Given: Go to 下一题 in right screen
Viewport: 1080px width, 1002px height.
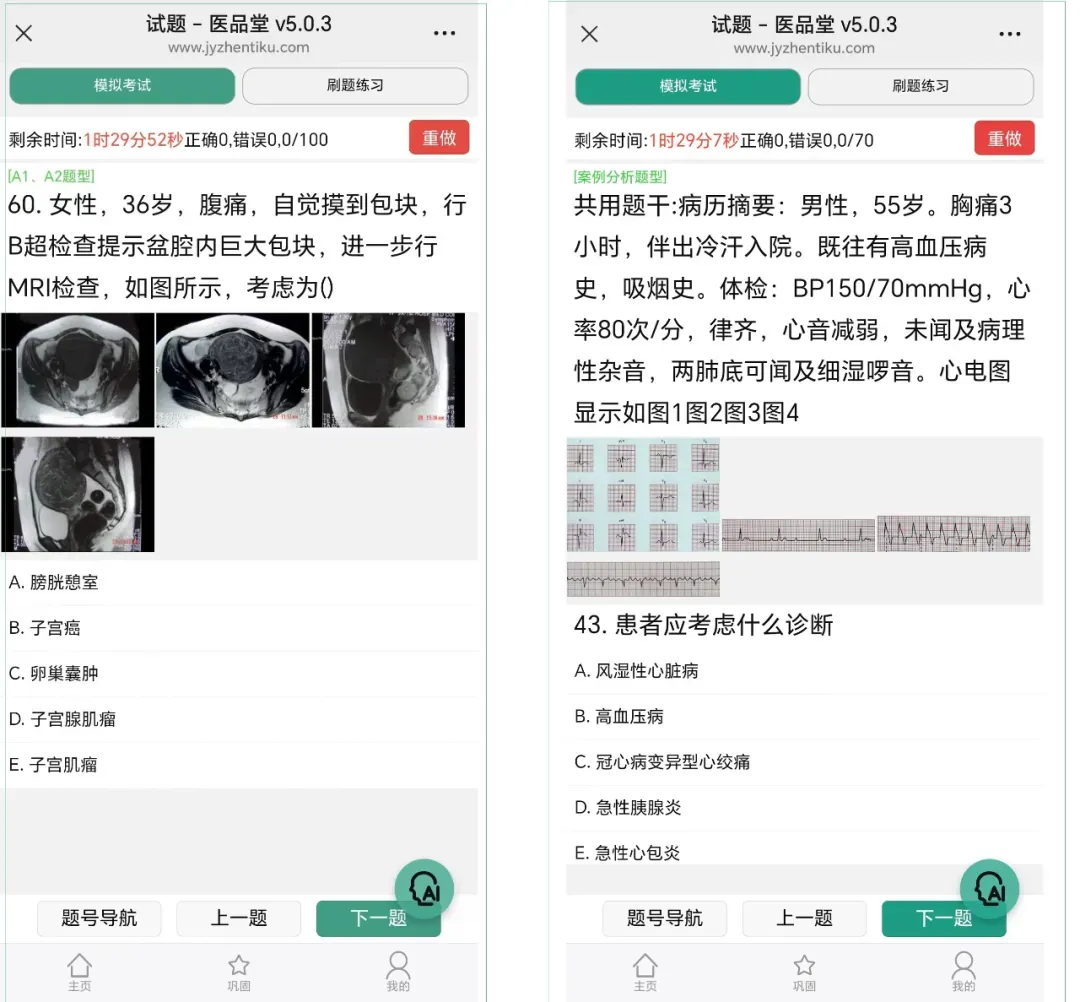Looking at the screenshot, I should (x=944, y=919).
